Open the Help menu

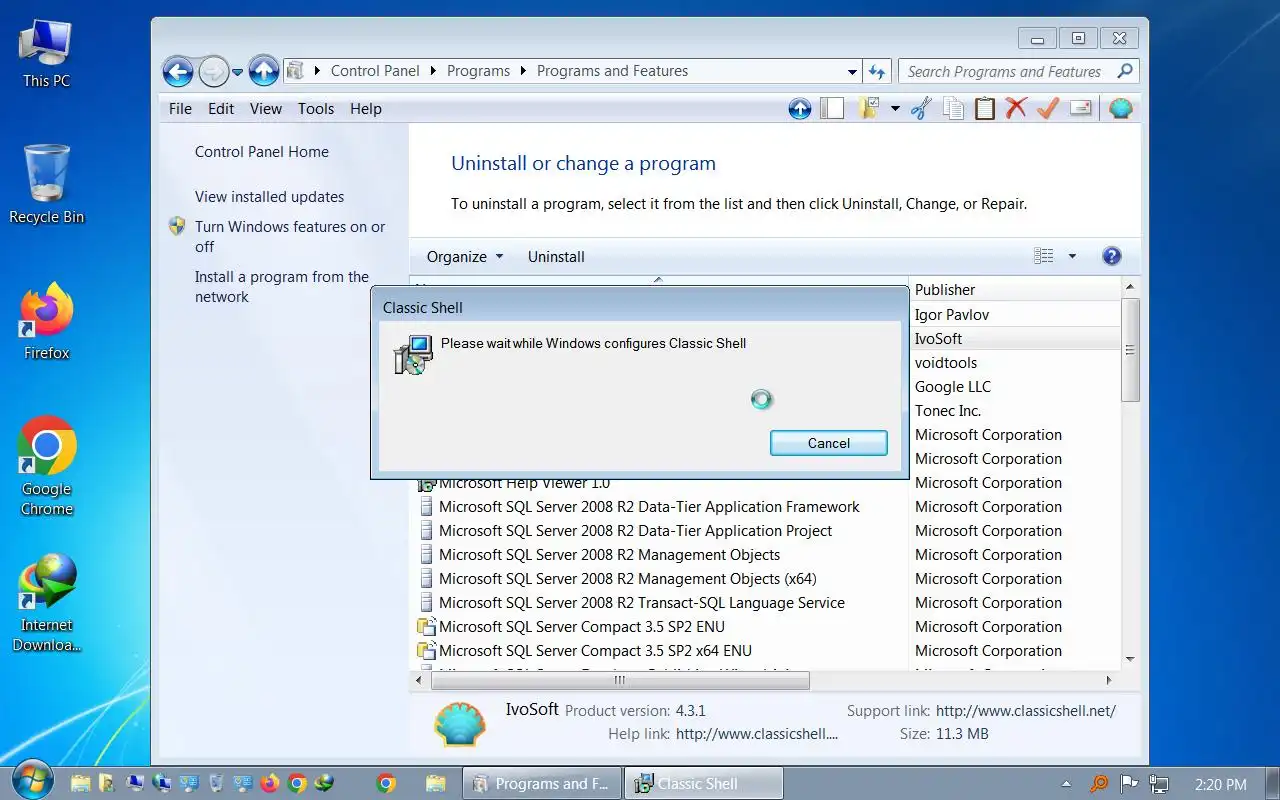(366, 109)
